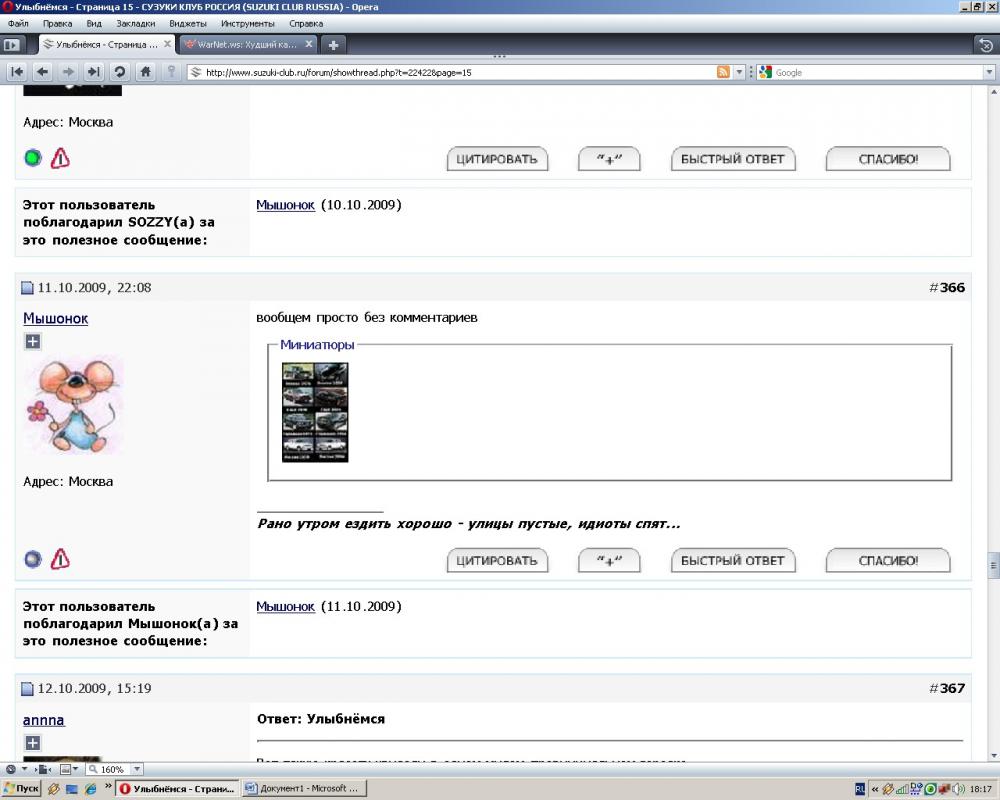Click the Back navigation arrow
The image size is (1000, 800).
[x=42, y=72]
